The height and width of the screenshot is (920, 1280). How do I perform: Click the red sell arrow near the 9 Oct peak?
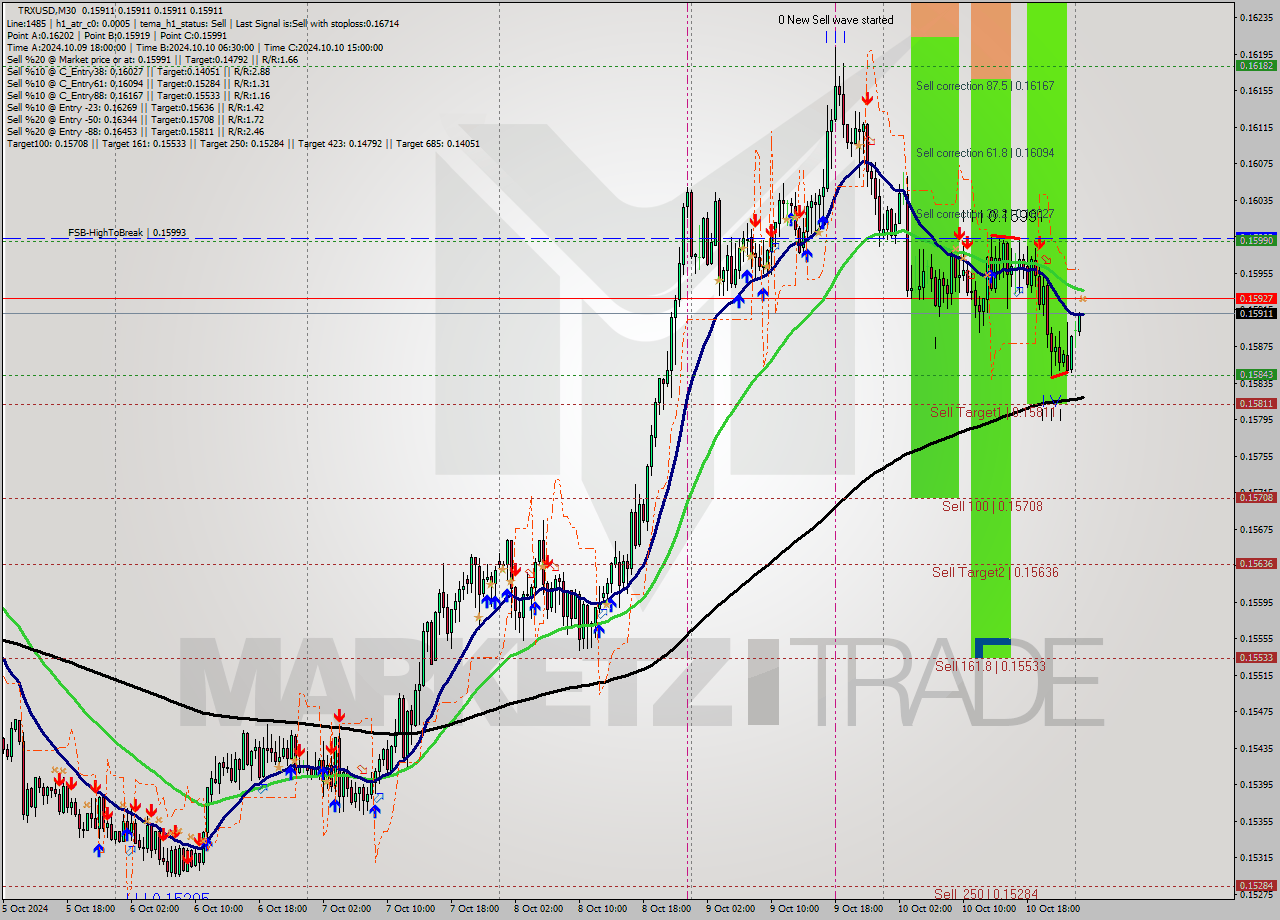(x=867, y=98)
